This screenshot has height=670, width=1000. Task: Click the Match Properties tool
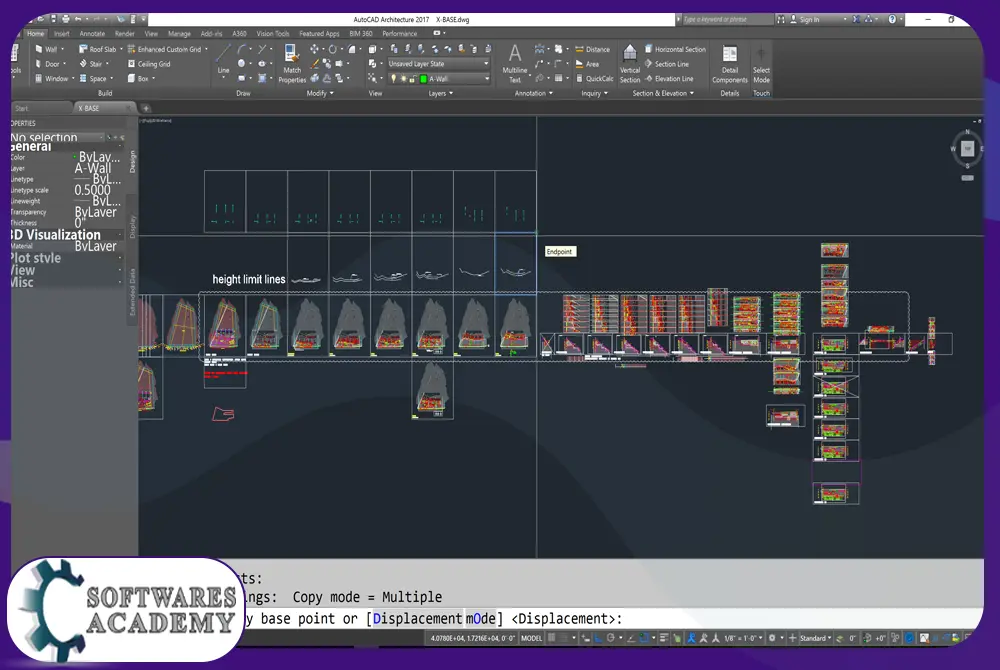pos(291,64)
